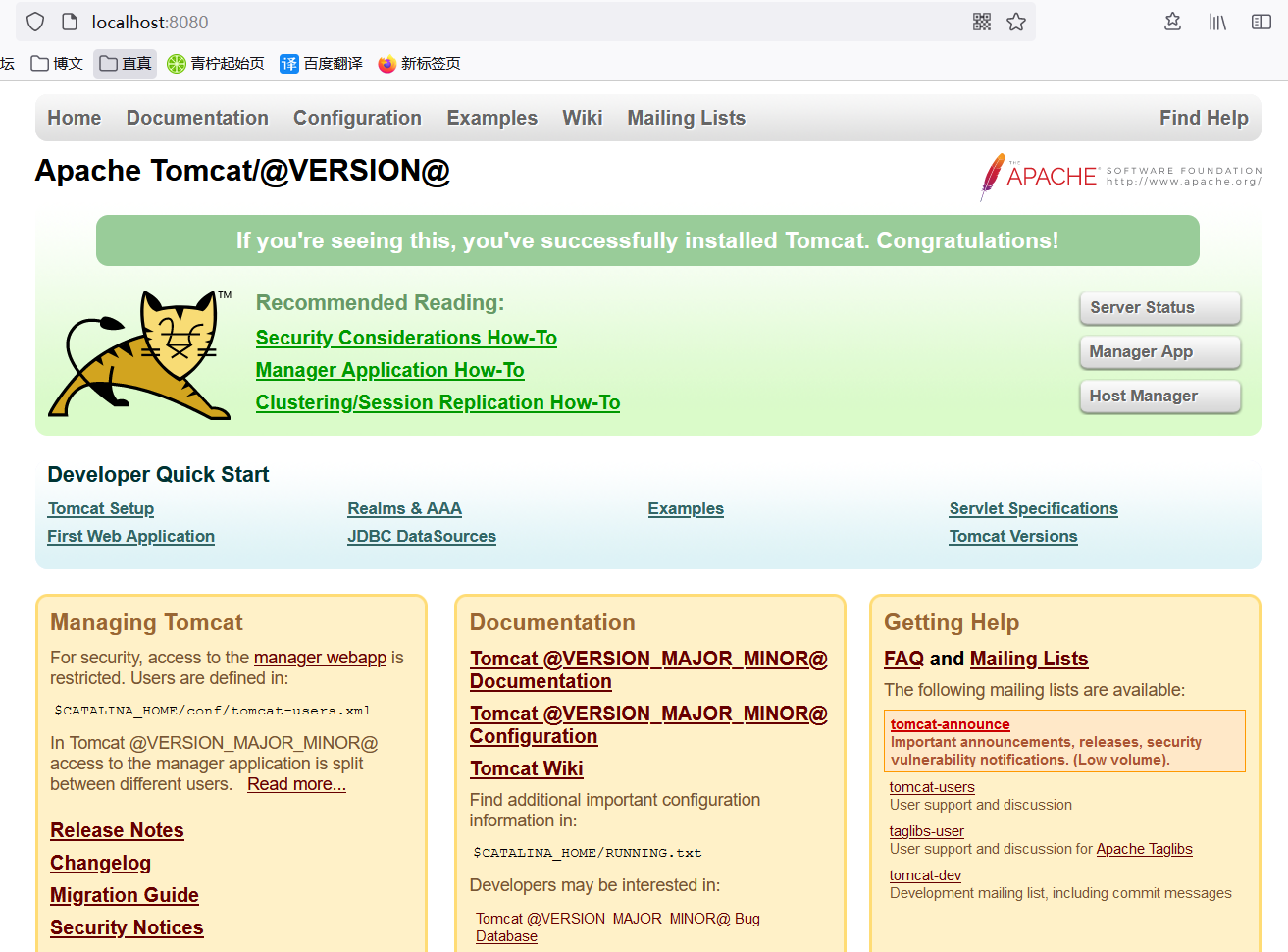
Task: Open the Tomcat Versions link
Action: [1013, 536]
